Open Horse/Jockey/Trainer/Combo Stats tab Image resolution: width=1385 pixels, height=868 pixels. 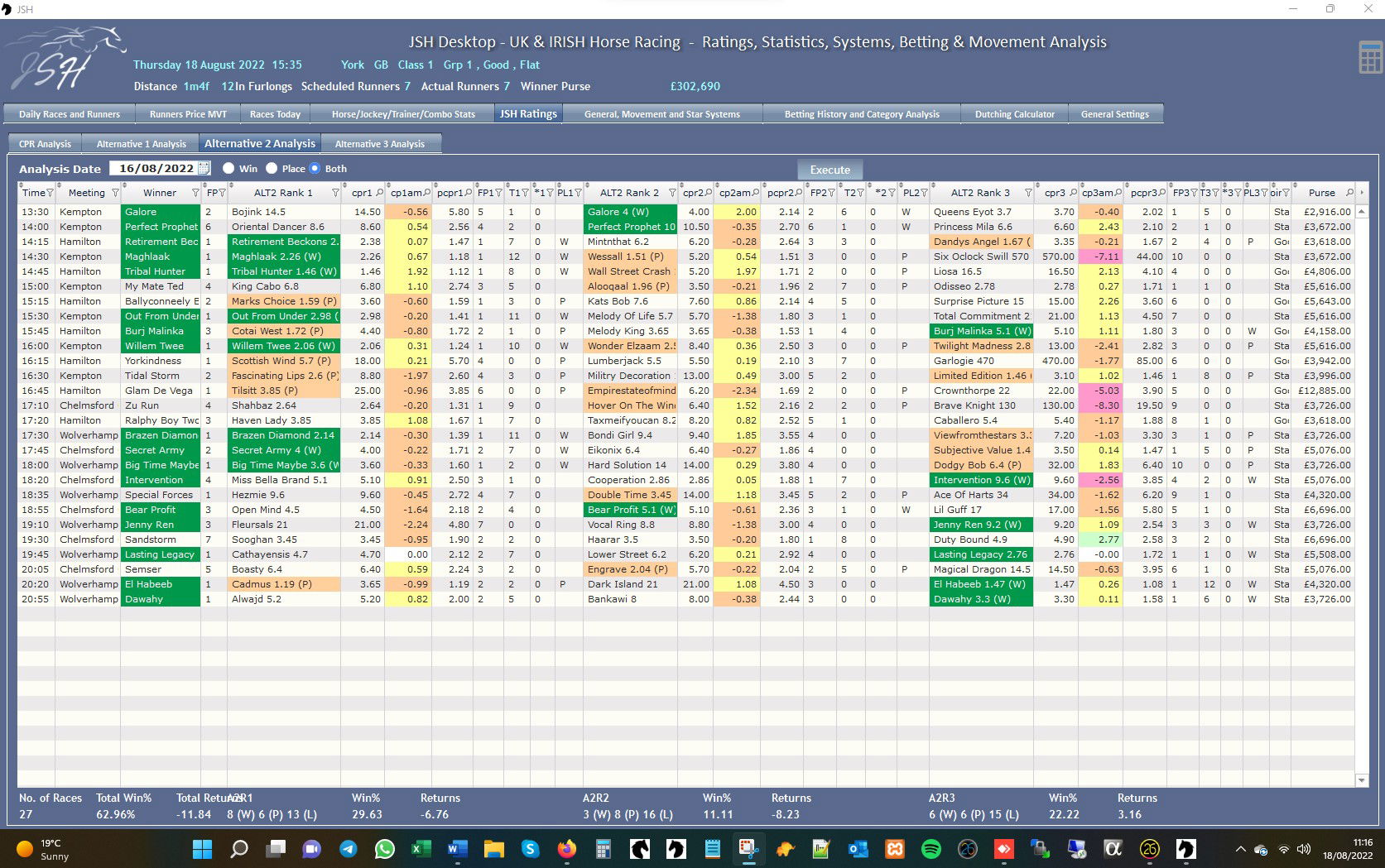point(403,114)
